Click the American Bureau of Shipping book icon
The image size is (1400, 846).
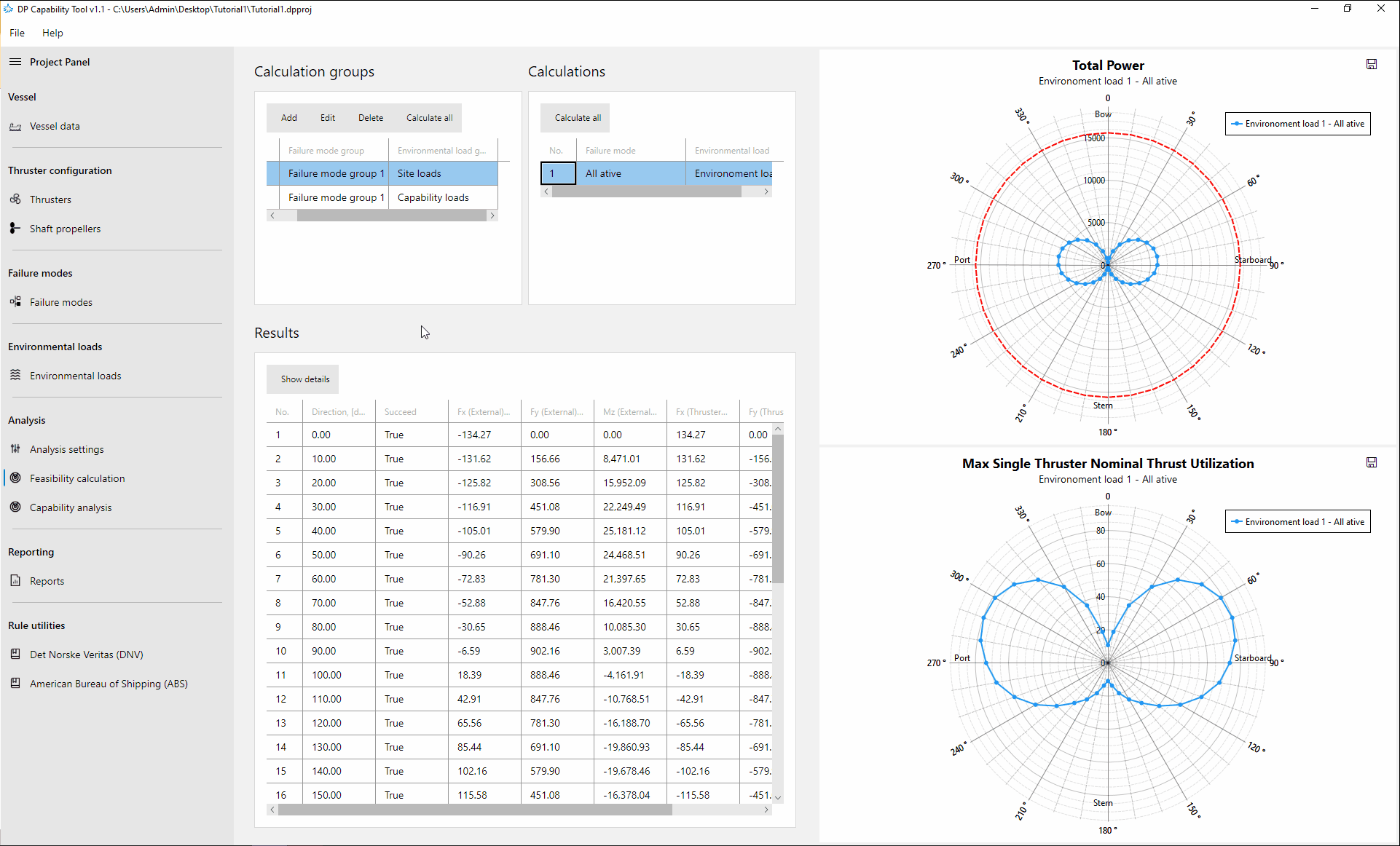pos(15,684)
